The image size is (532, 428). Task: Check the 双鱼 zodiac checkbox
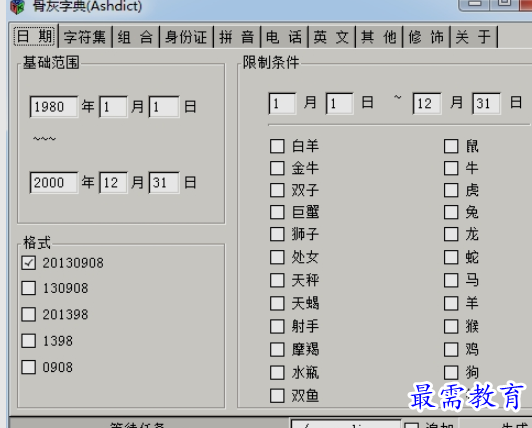[277, 395]
